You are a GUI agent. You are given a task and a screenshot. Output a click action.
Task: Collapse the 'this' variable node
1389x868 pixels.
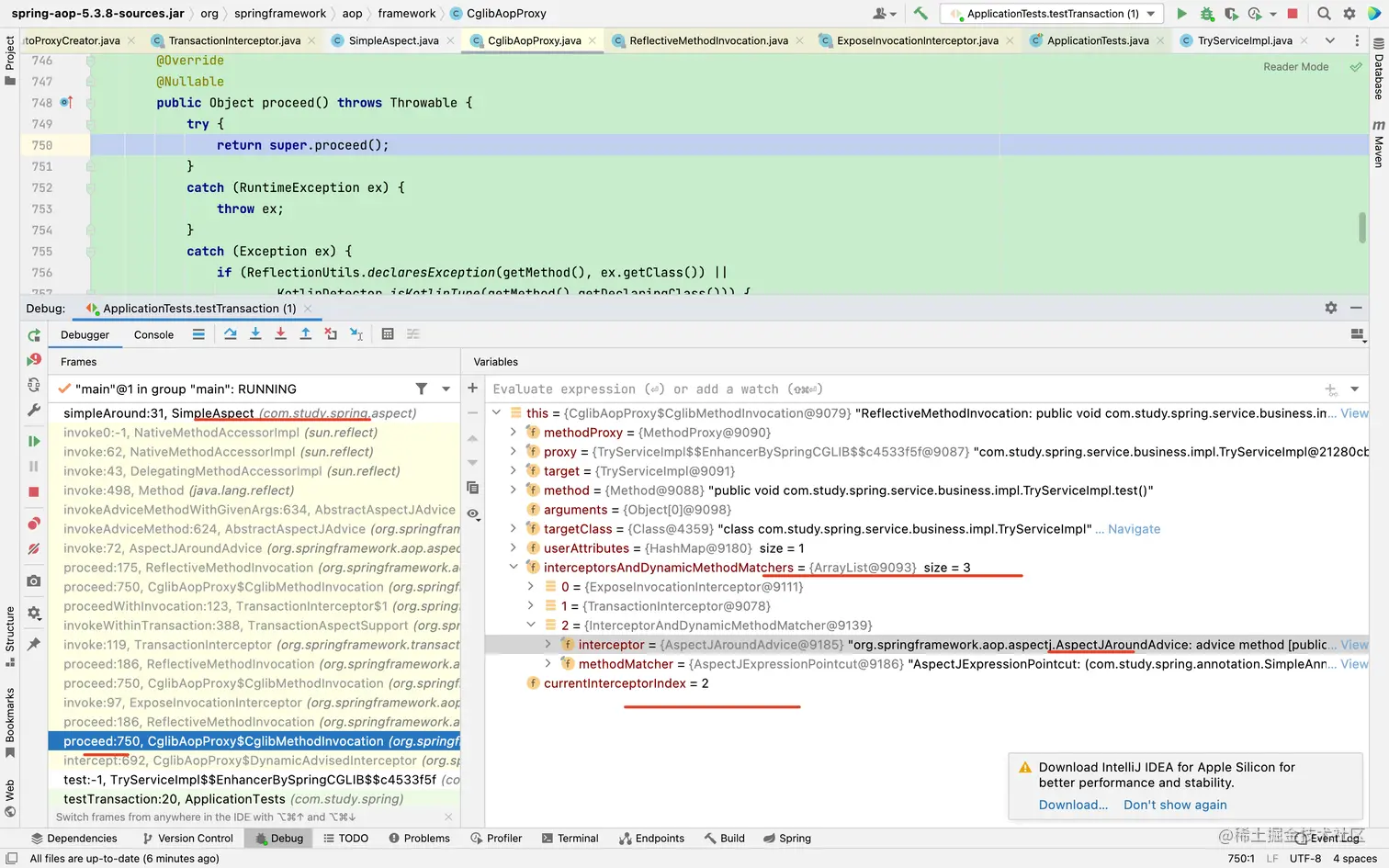pos(497,413)
